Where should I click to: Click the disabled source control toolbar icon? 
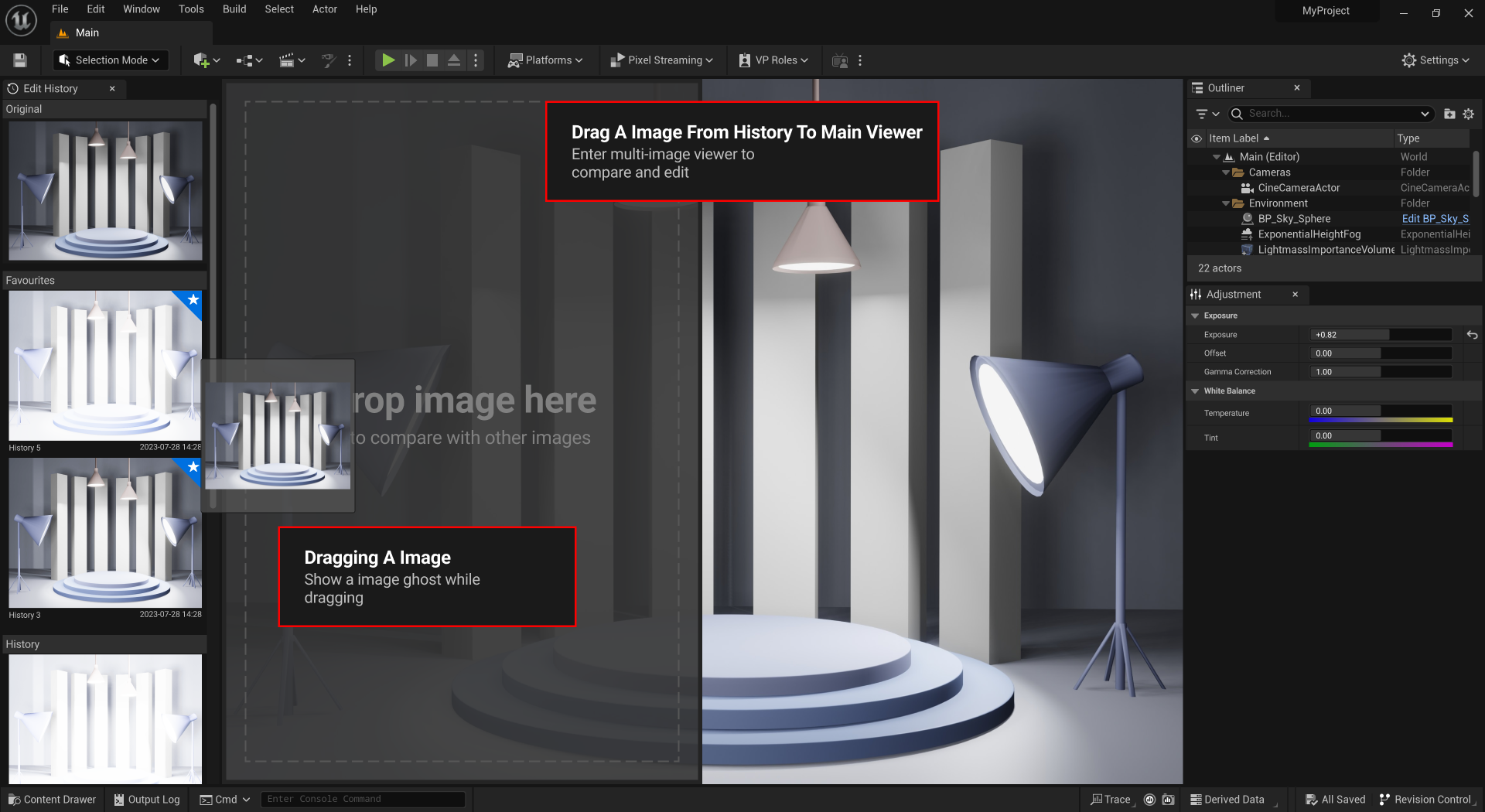pos(329,60)
